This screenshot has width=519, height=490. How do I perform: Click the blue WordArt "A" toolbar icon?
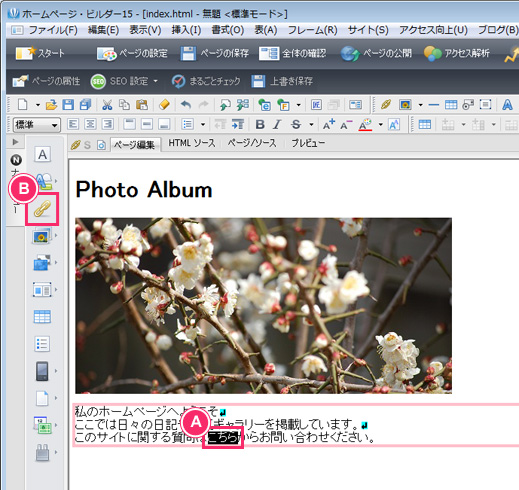pyautogui.click(x=507, y=105)
